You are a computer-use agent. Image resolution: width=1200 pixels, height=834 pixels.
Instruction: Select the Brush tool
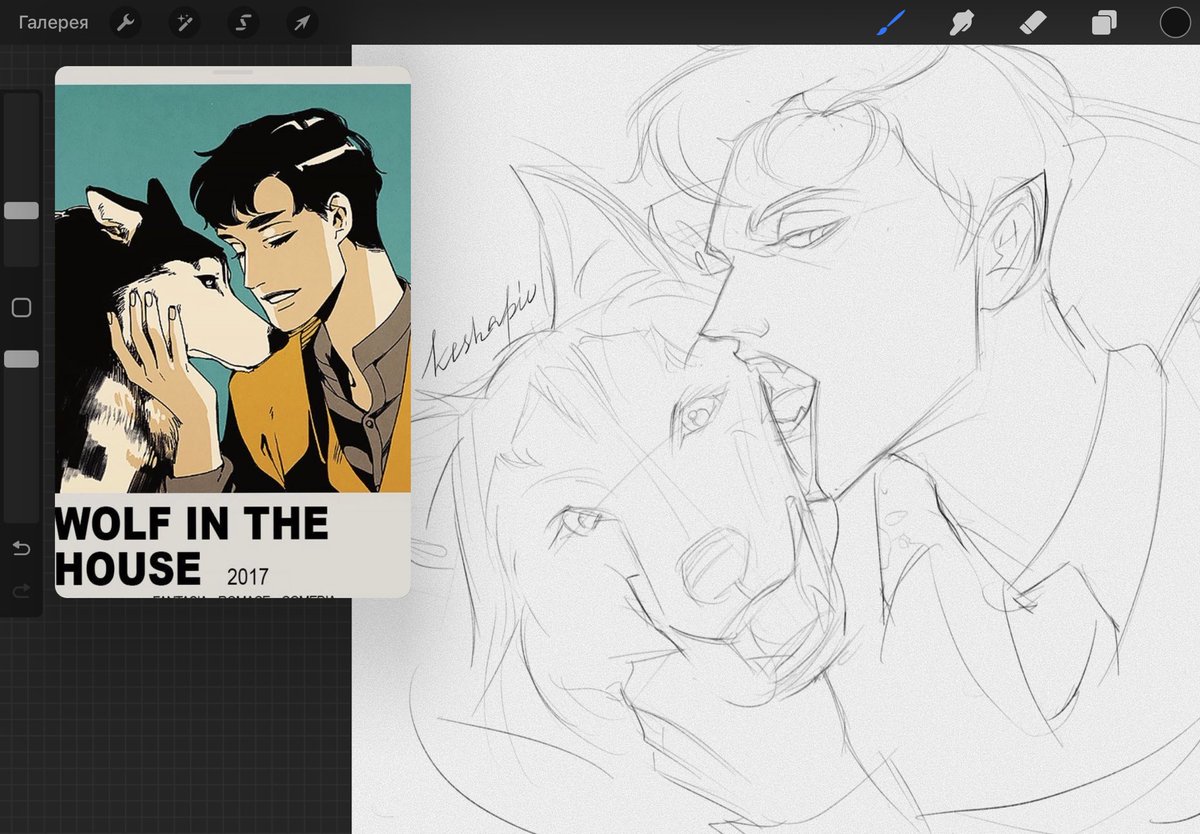click(890, 22)
